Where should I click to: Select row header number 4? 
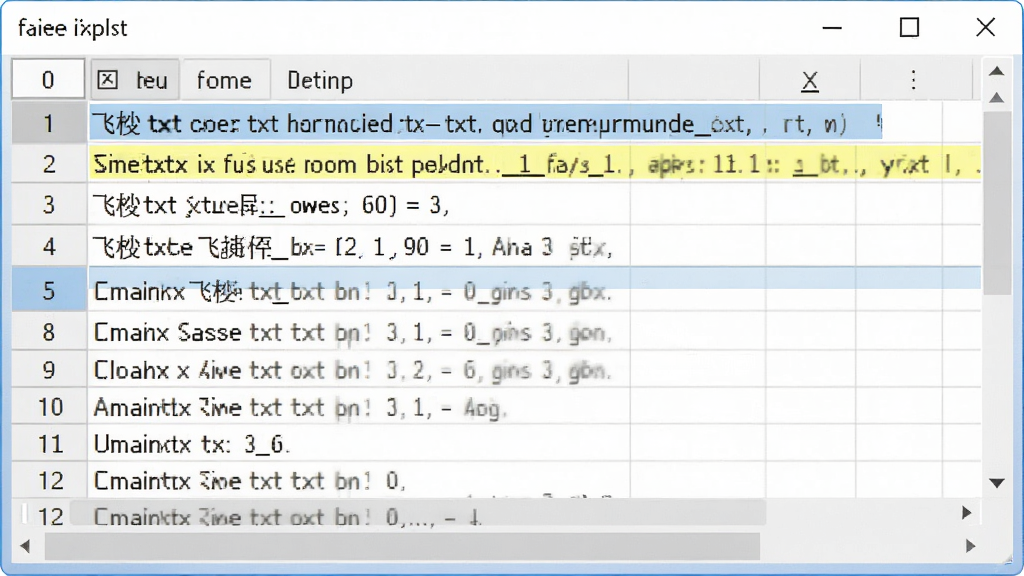[x=49, y=247]
